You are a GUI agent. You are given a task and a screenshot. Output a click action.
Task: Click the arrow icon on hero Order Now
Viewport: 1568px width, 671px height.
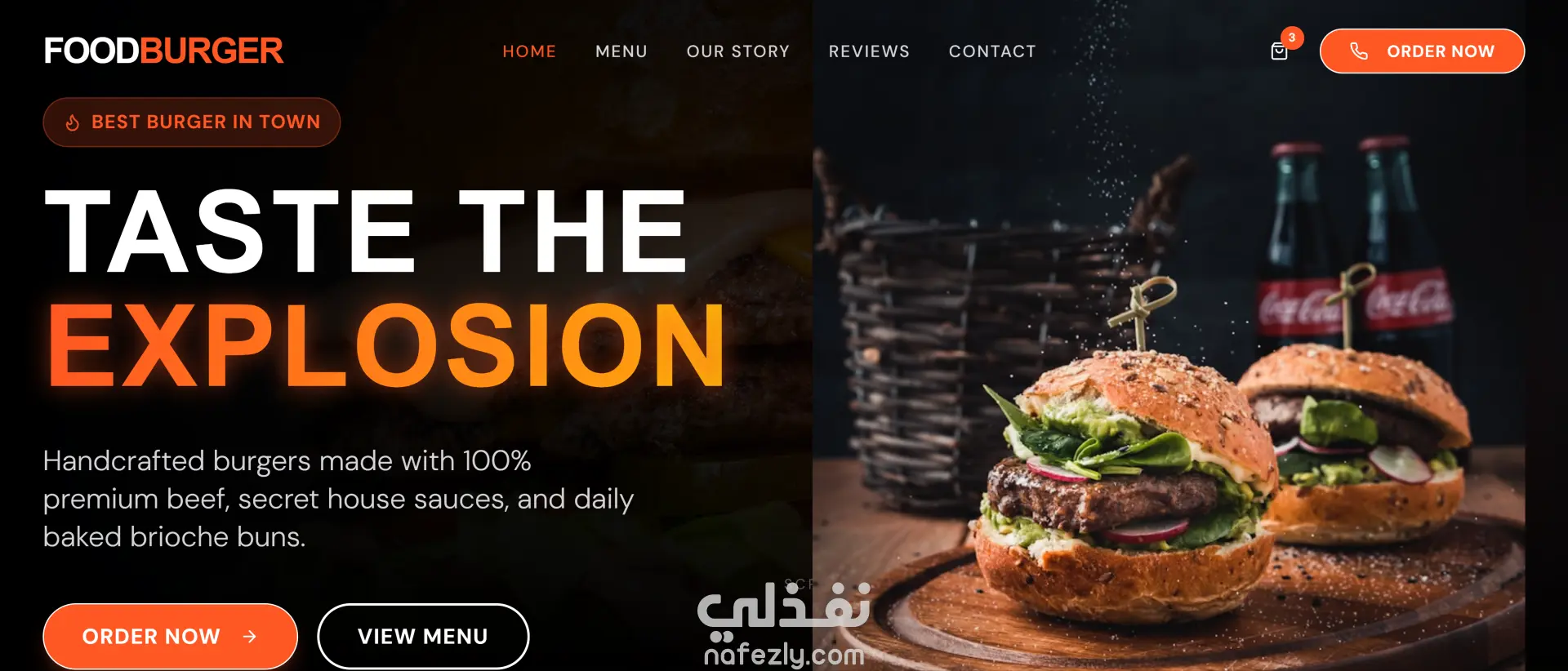250,637
